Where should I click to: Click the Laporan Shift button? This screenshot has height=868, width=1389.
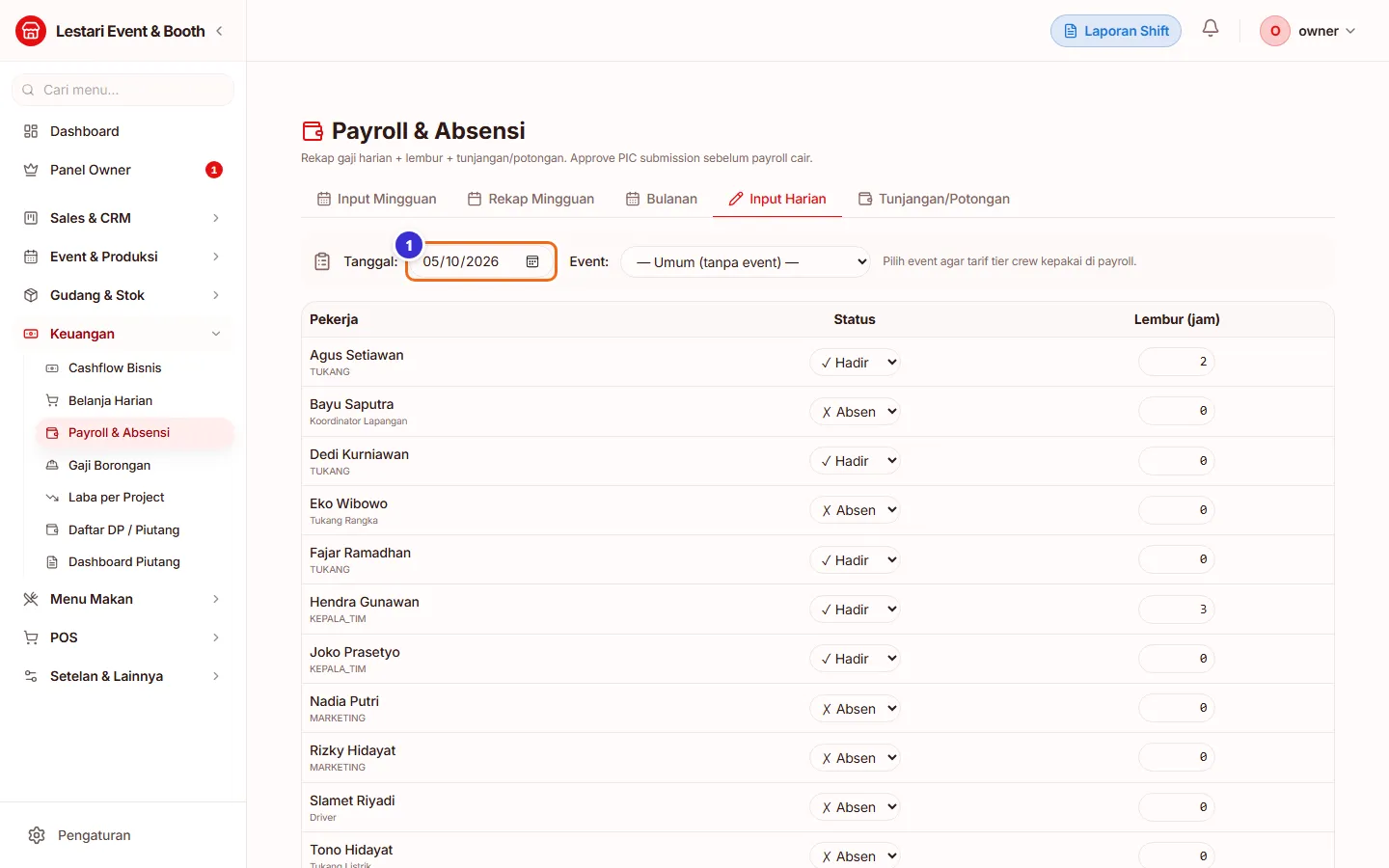[x=1116, y=31]
